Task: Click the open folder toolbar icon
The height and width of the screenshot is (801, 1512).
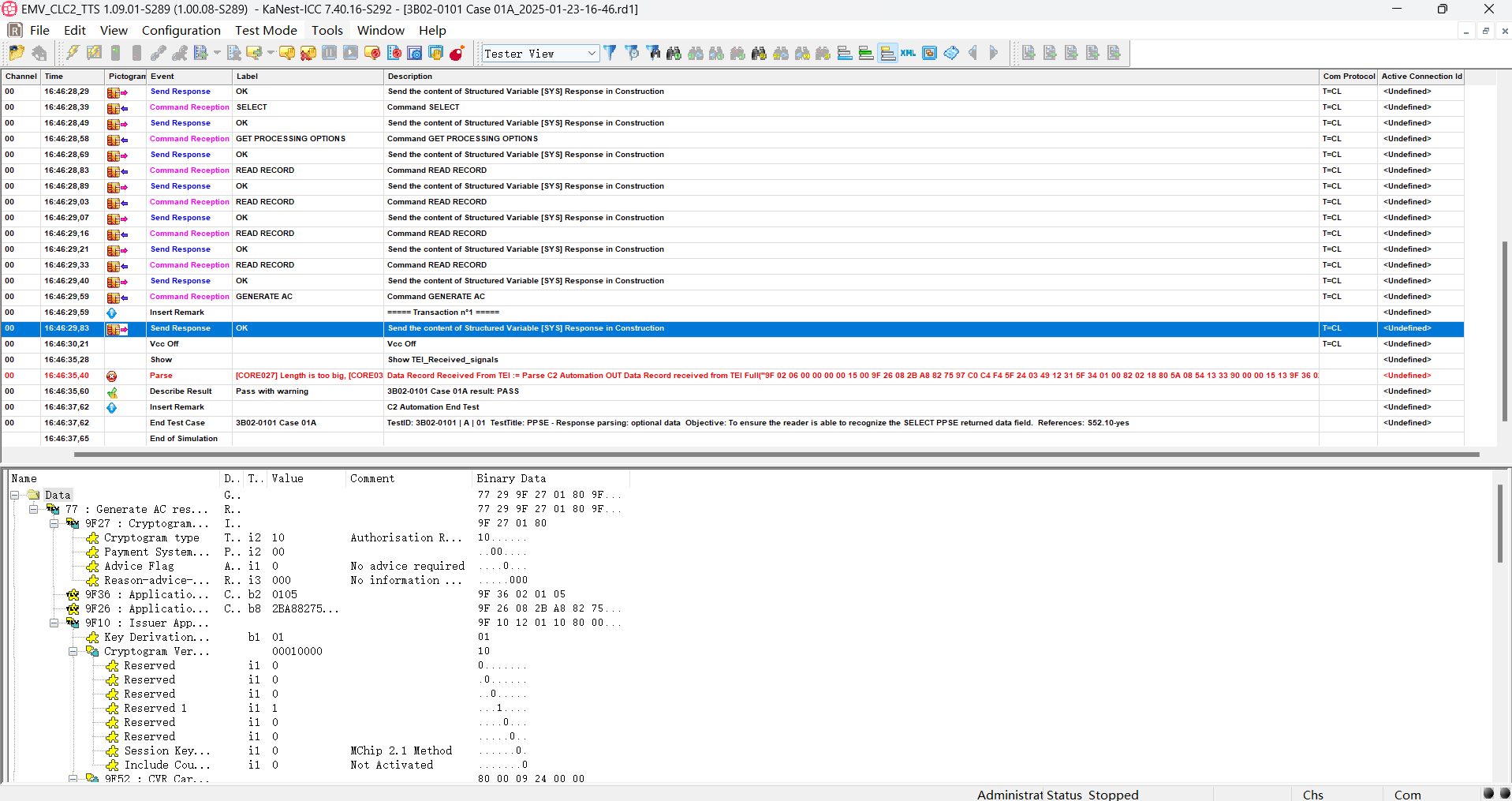Action: (x=17, y=53)
